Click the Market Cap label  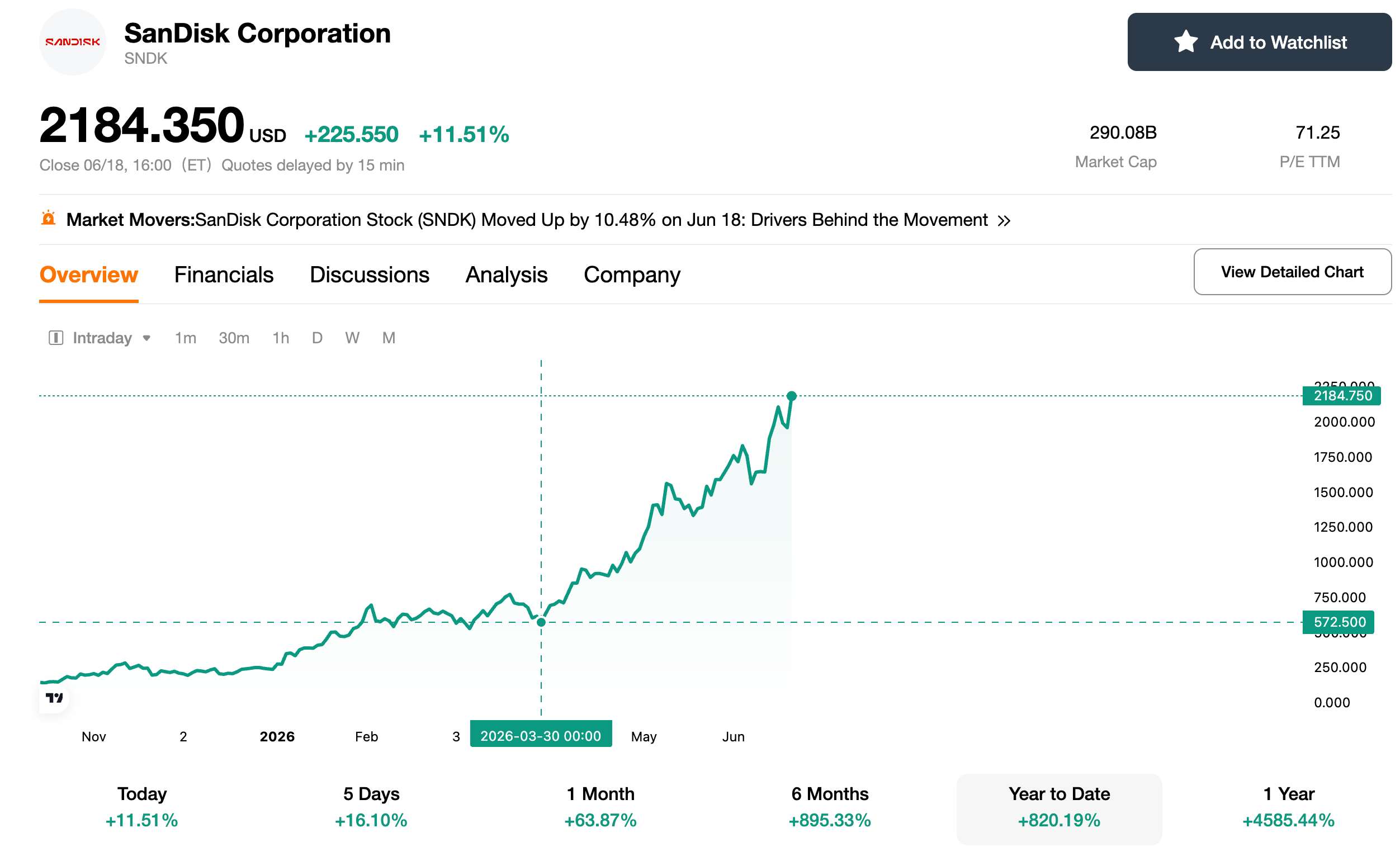(x=1115, y=162)
